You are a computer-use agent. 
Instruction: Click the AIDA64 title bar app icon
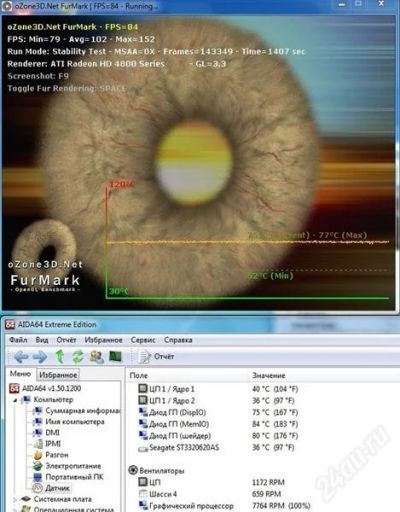(10, 325)
